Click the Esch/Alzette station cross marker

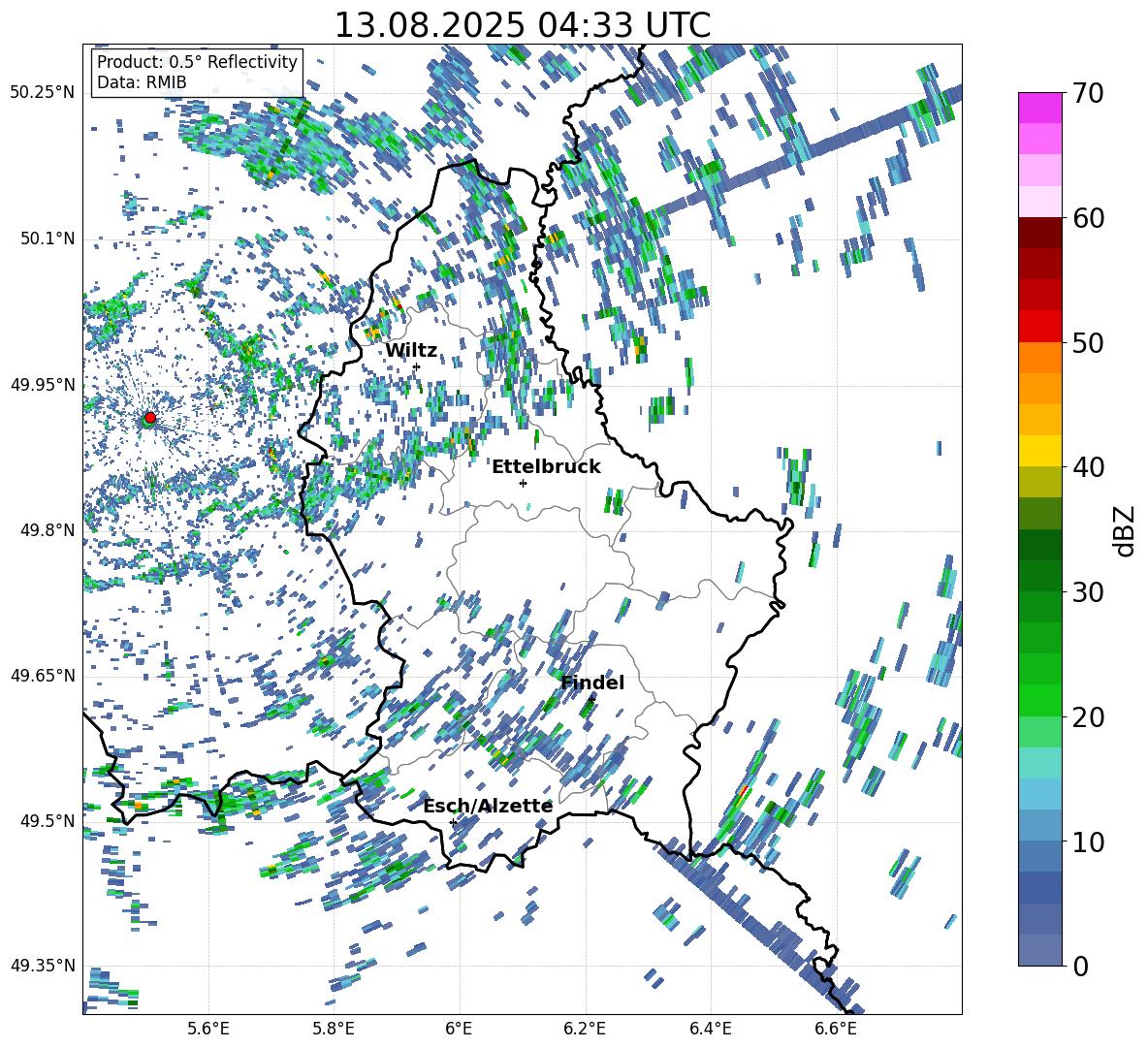pyautogui.click(x=453, y=822)
